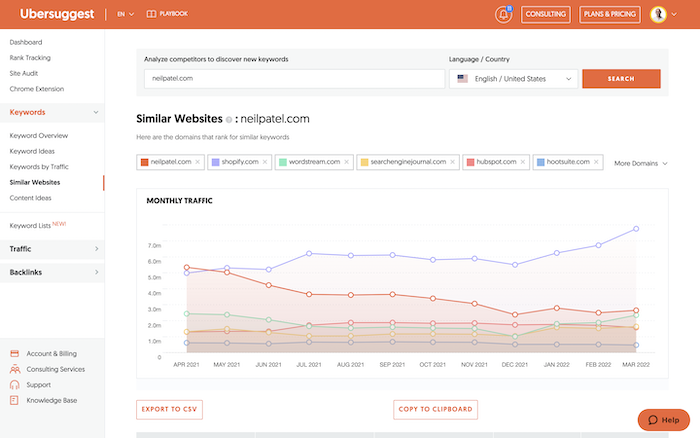The width and height of the screenshot is (700, 438).
Task: Click the competitor domain input field
Action: [x=294, y=79]
